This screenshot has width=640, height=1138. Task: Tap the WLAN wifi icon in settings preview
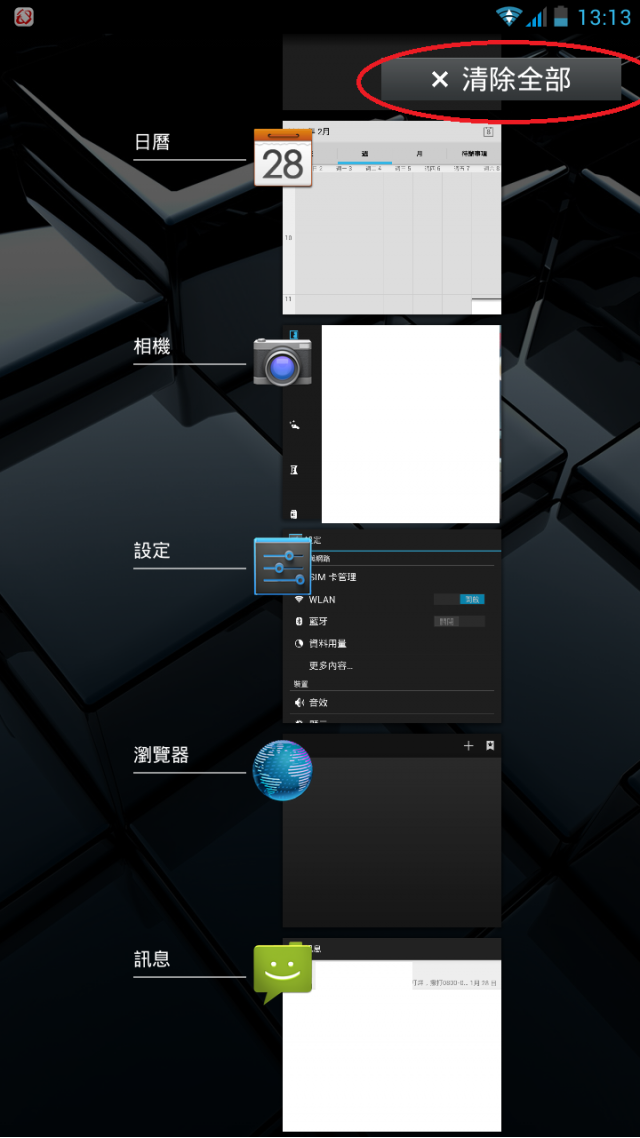(298, 599)
